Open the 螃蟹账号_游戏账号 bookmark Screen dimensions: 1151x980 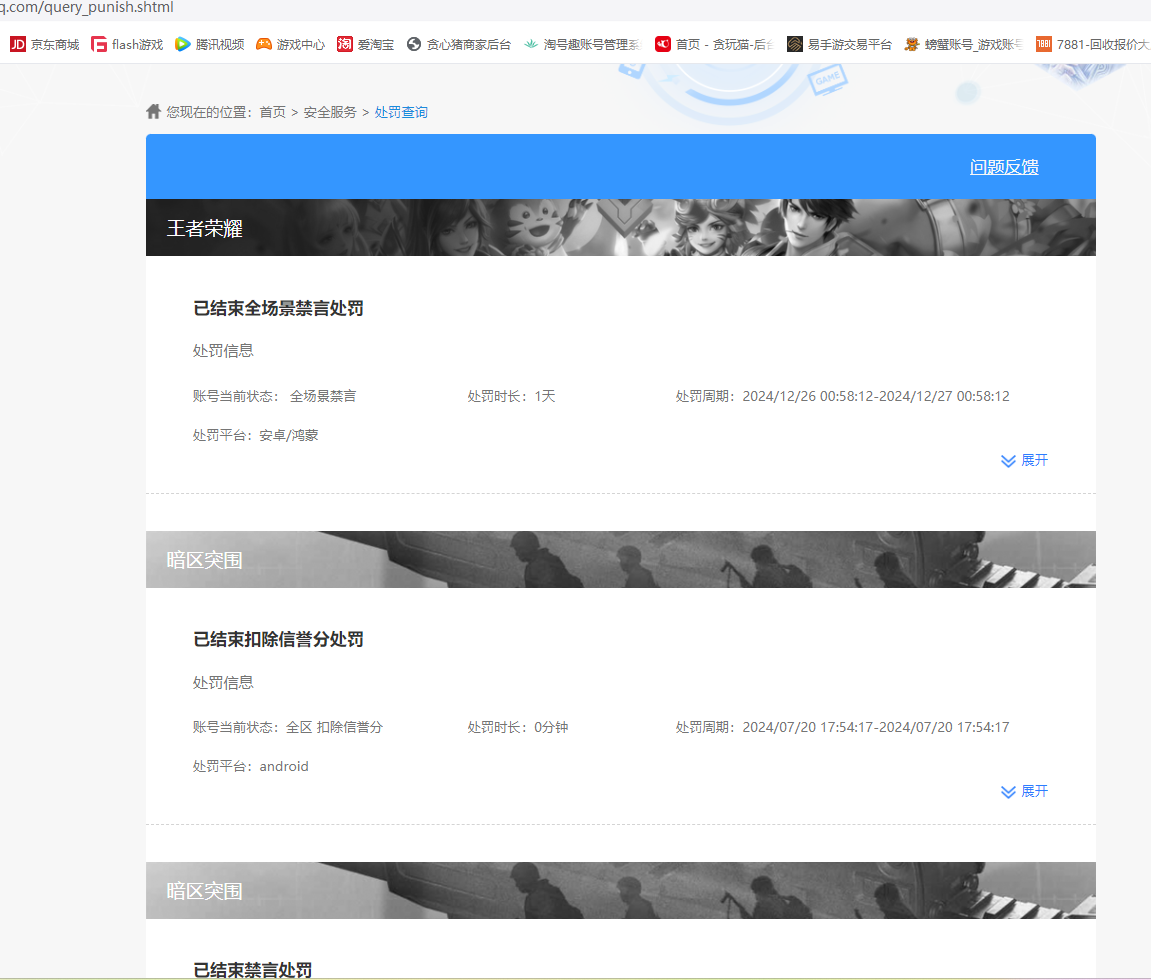pyautogui.click(x=961, y=43)
